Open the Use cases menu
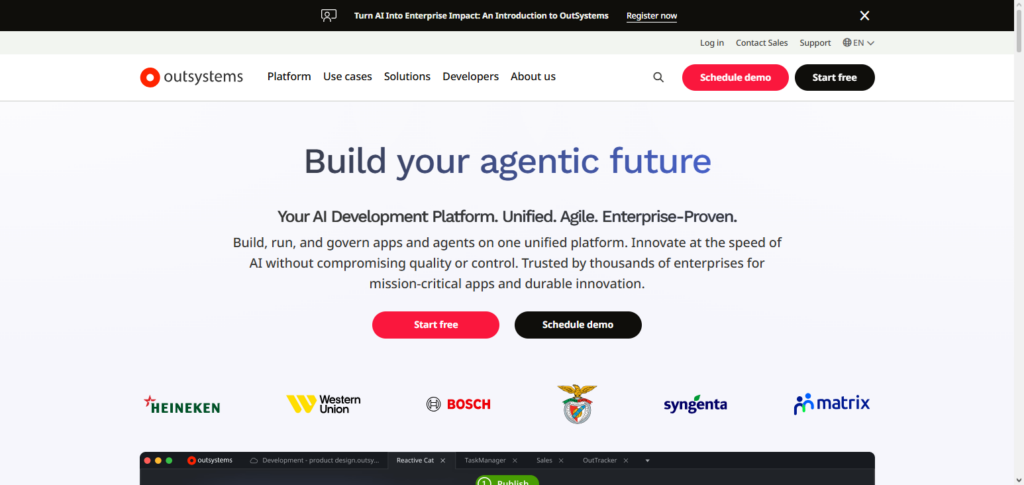Screen dimensions: 1024x485 (x=347, y=76)
